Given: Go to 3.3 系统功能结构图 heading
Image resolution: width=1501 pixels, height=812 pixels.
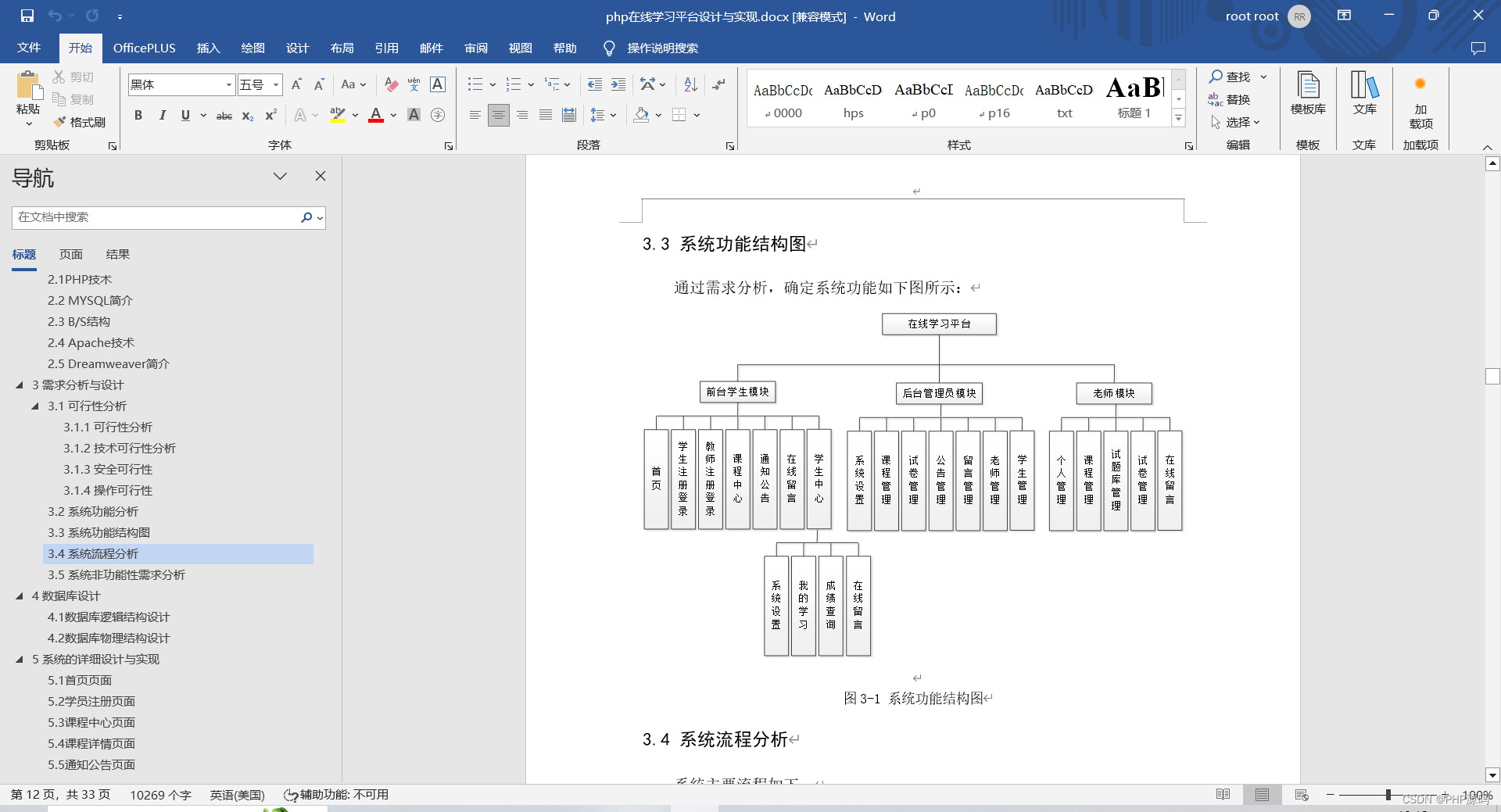Looking at the screenshot, I should pos(99,533).
